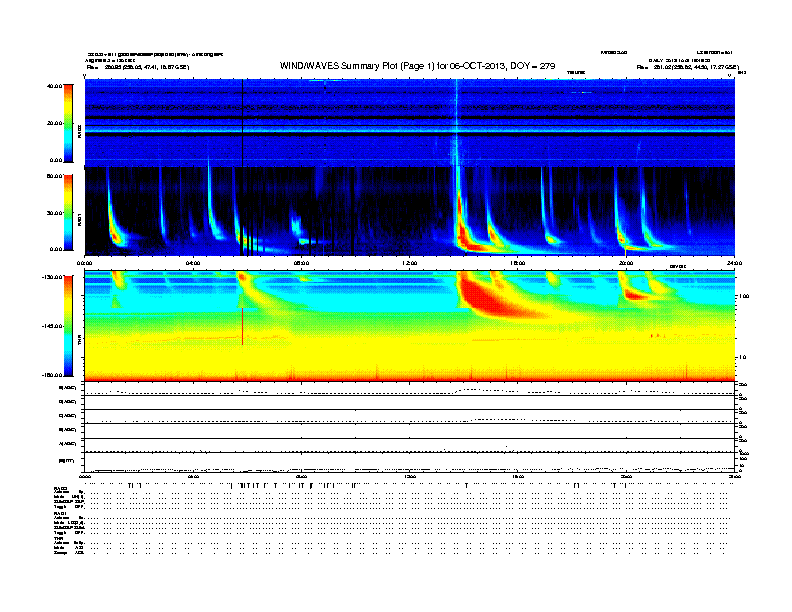Click the TNR heading in the status table
The height and width of the screenshot is (612, 792).
(58, 538)
